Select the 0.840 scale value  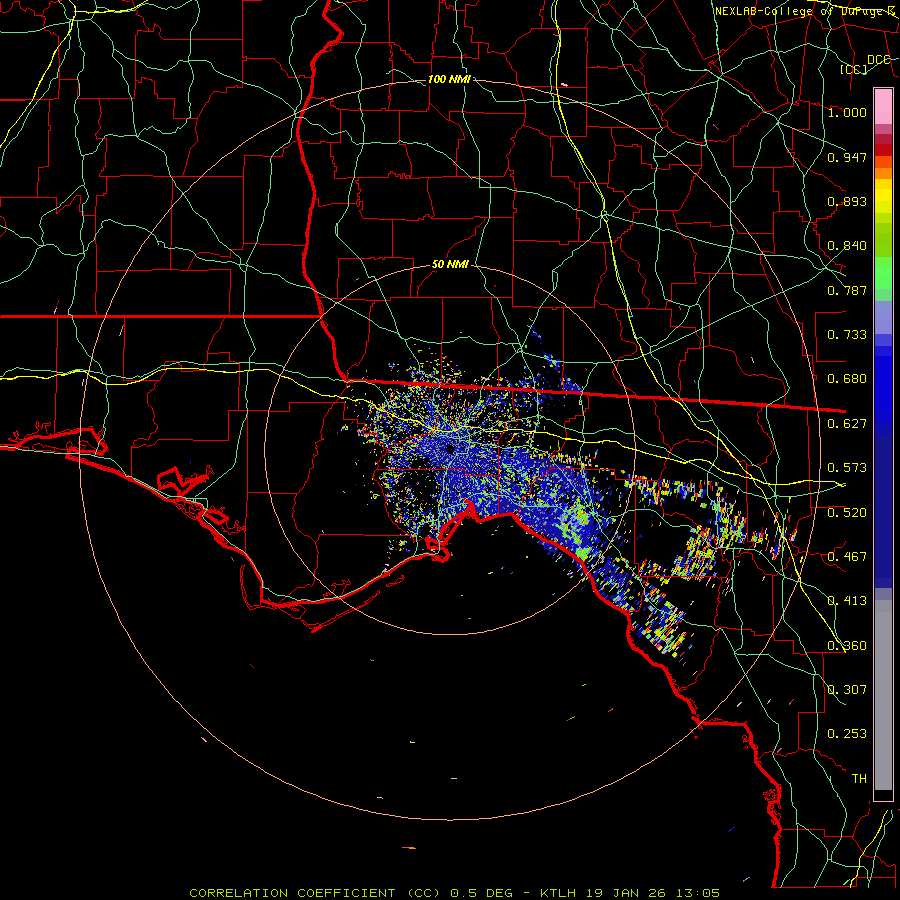(x=847, y=246)
